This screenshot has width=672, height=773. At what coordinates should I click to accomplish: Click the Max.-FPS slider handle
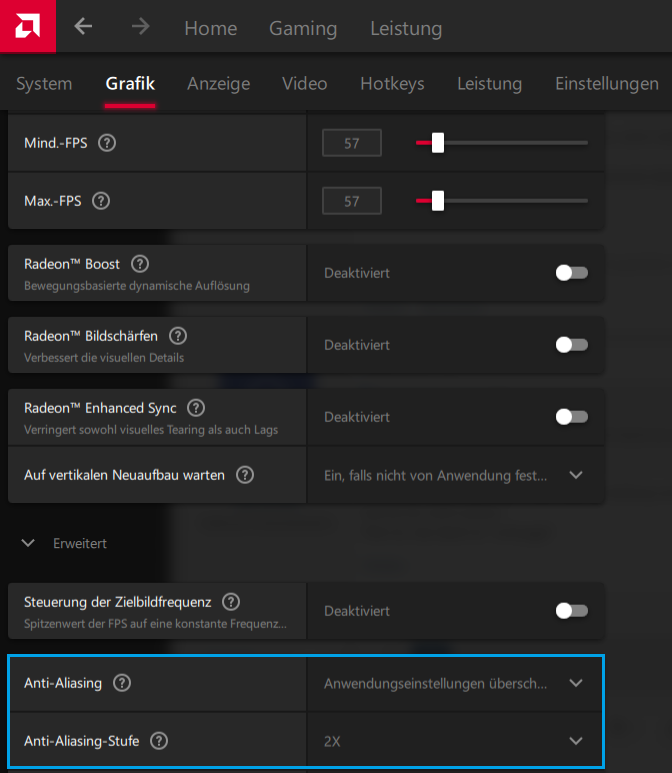(438, 201)
